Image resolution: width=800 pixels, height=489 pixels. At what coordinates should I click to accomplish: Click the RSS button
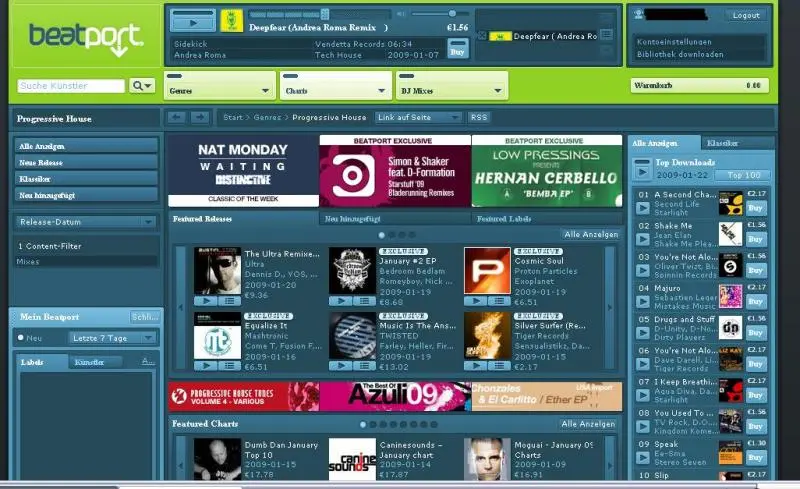(479, 117)
